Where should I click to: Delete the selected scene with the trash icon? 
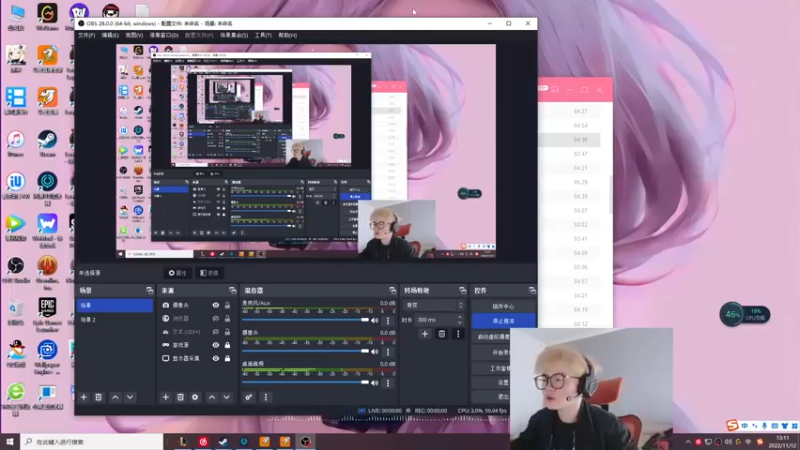pos(98,397)
